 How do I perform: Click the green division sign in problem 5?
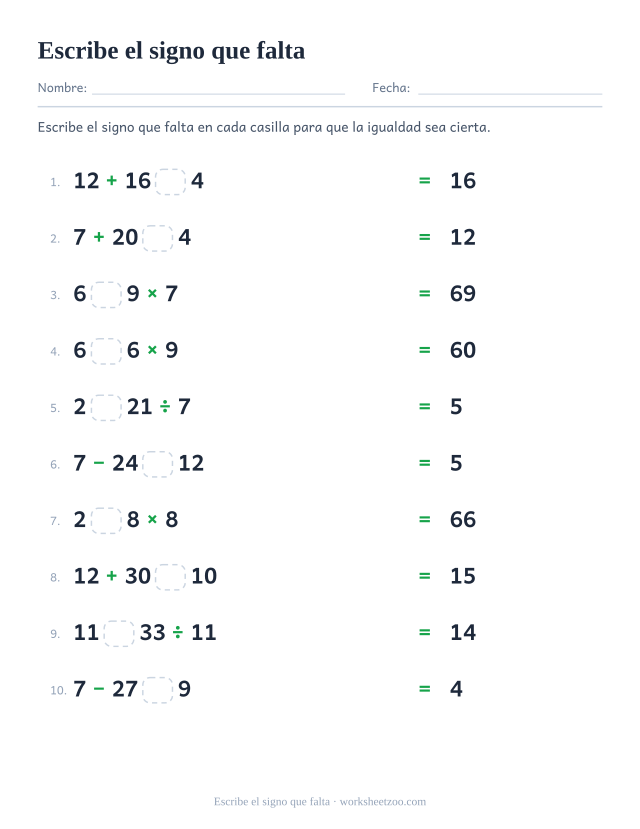165,407
